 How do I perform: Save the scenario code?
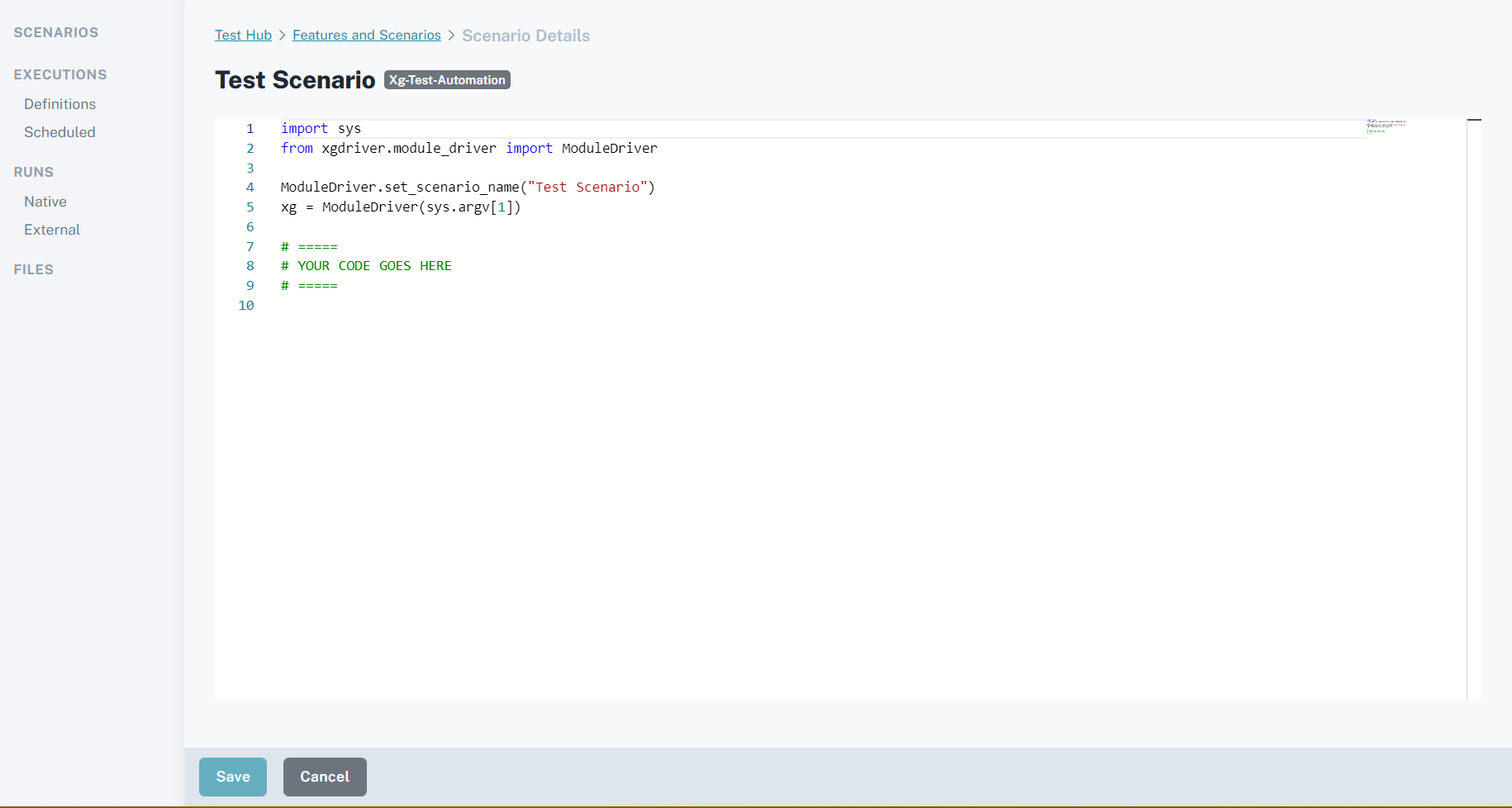coord(233,777)
